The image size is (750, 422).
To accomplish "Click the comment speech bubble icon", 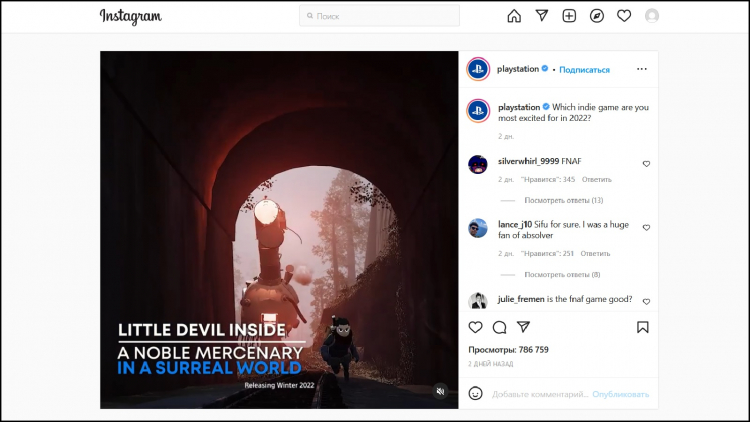I will click(499, 327).
